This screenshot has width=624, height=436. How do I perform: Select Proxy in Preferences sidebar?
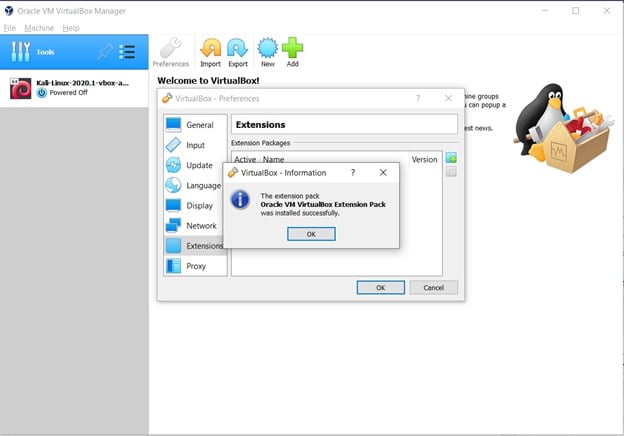tap(195, 266)
